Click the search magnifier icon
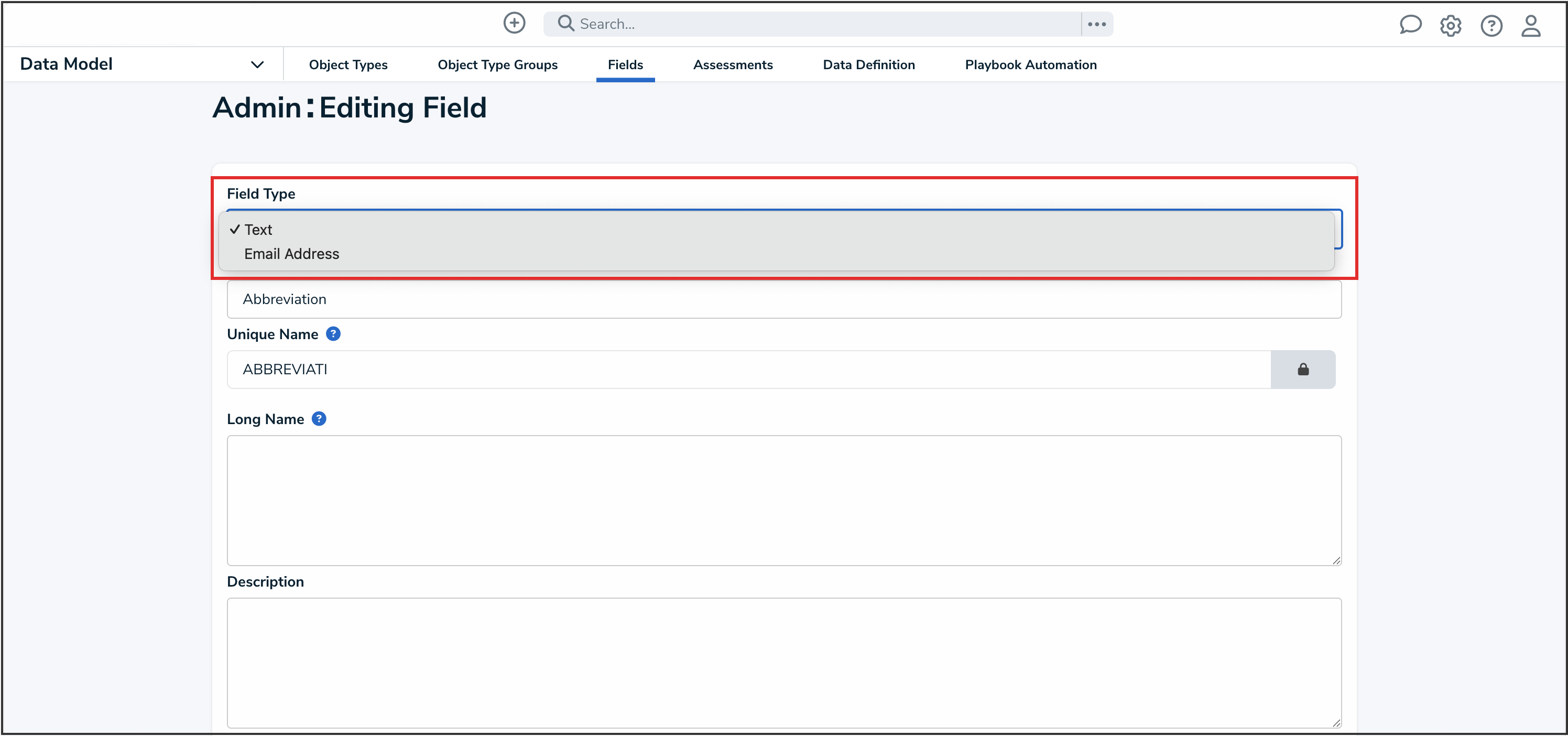 (x=565, y=23)
